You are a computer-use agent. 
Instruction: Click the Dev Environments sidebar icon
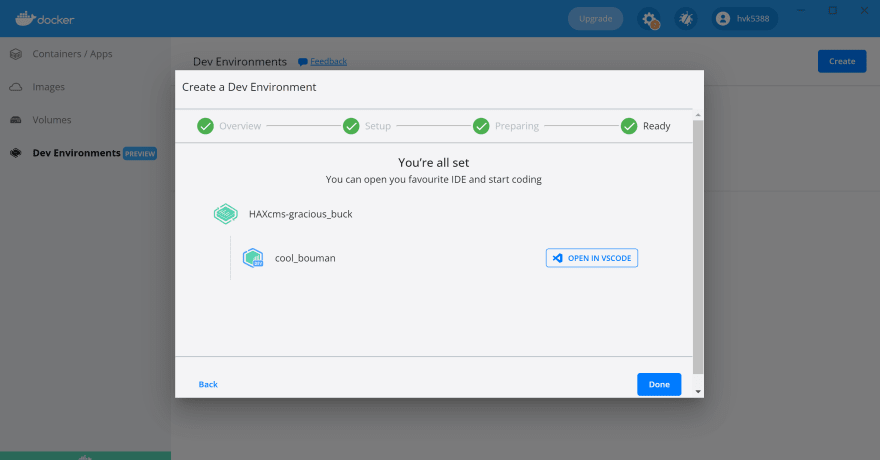click(x=16, y=153)
